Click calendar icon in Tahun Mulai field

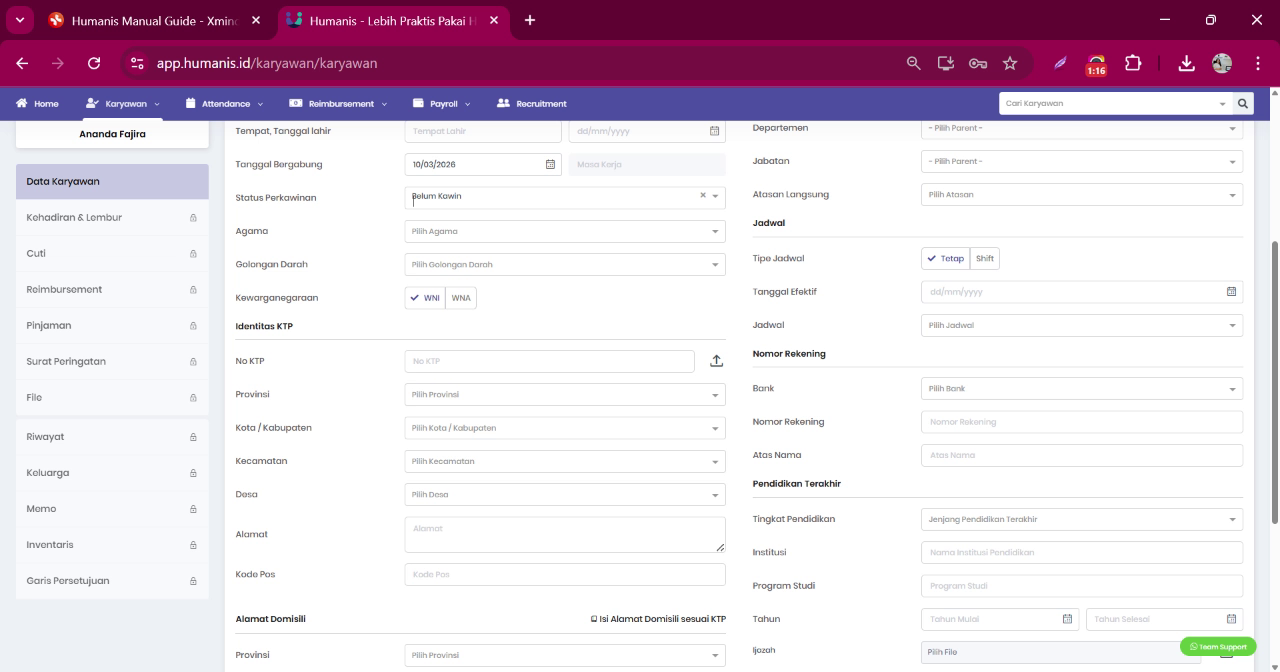[1067, 619]
